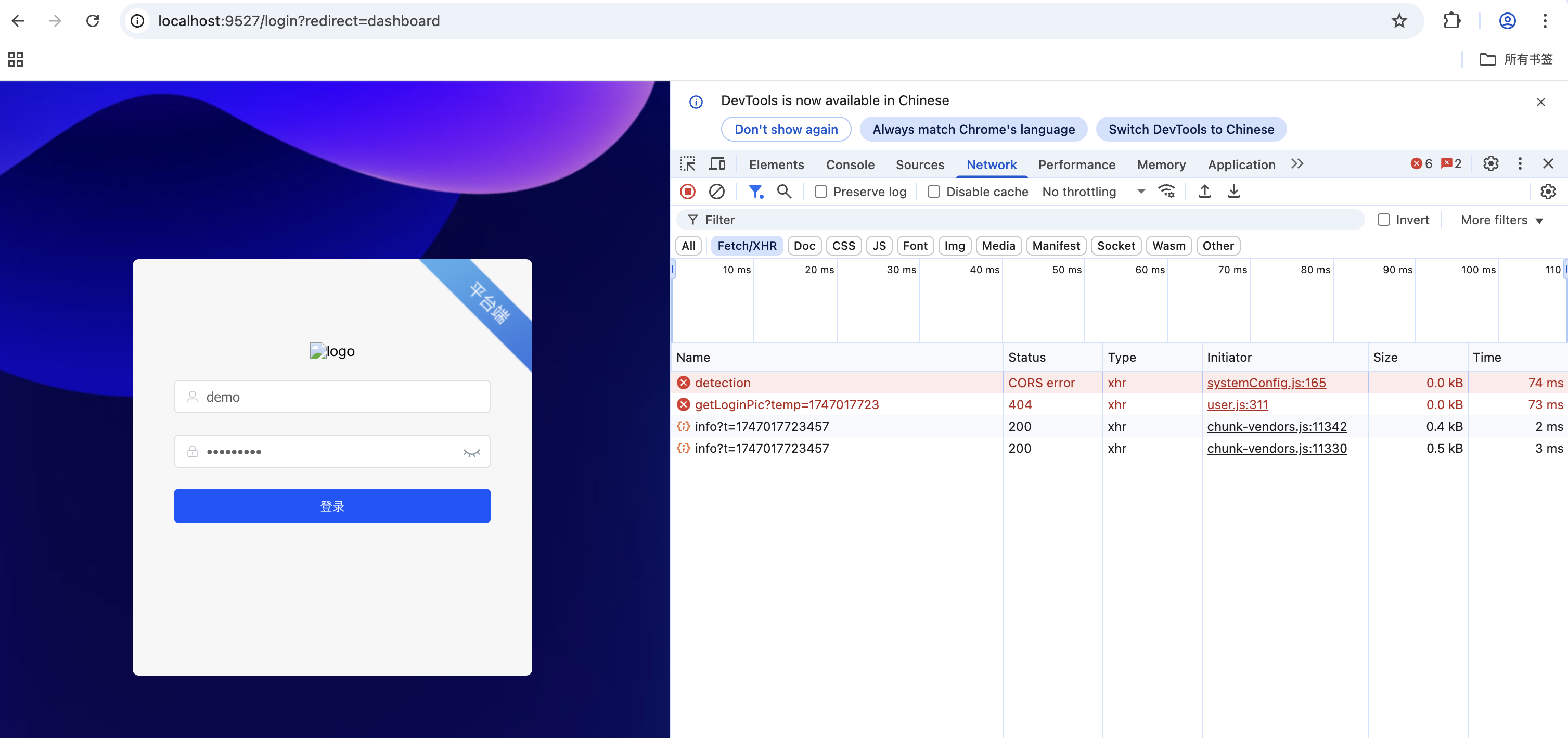Check the Invert filter checkbox
Viewport: 1568px width, 738px height.
[x=1383, y=220]
